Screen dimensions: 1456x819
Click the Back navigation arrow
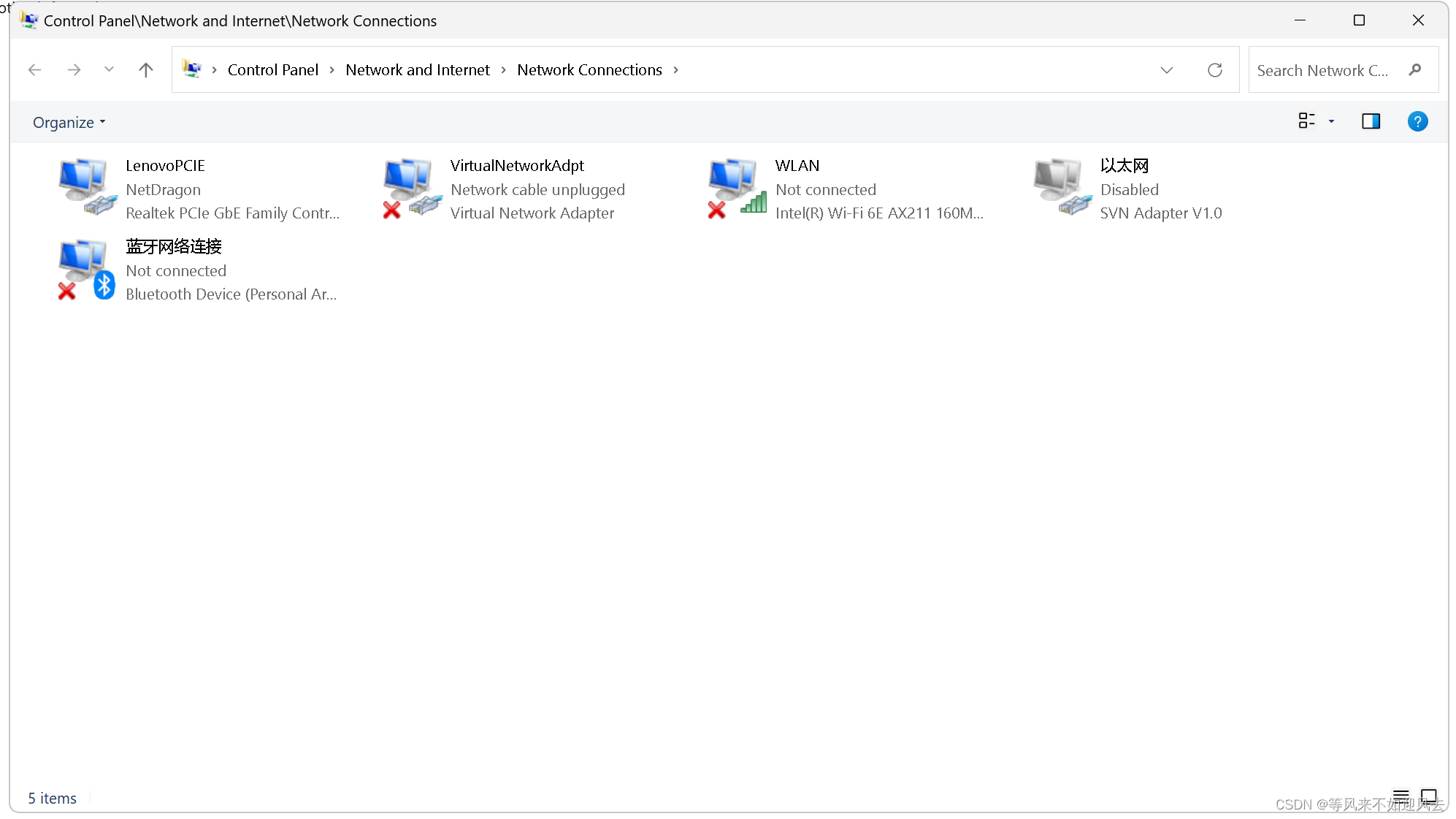pos(34,69)
